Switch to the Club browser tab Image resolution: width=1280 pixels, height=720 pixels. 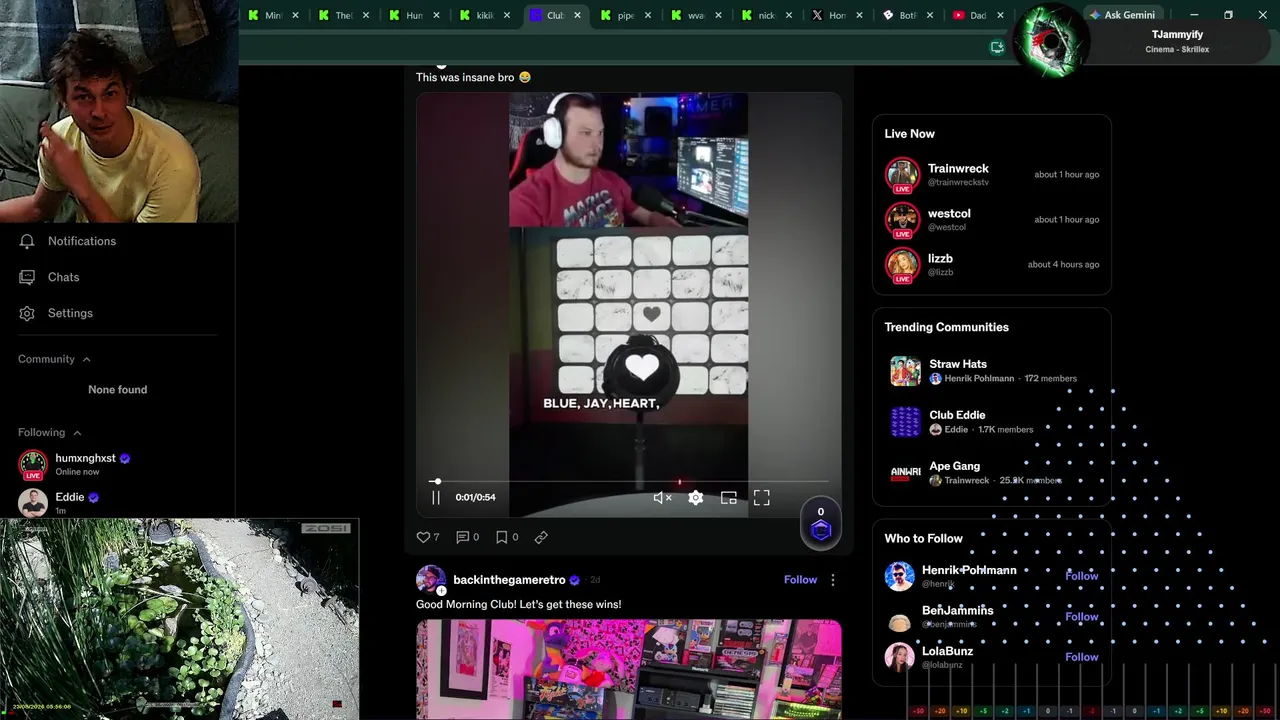pos(555,15)
